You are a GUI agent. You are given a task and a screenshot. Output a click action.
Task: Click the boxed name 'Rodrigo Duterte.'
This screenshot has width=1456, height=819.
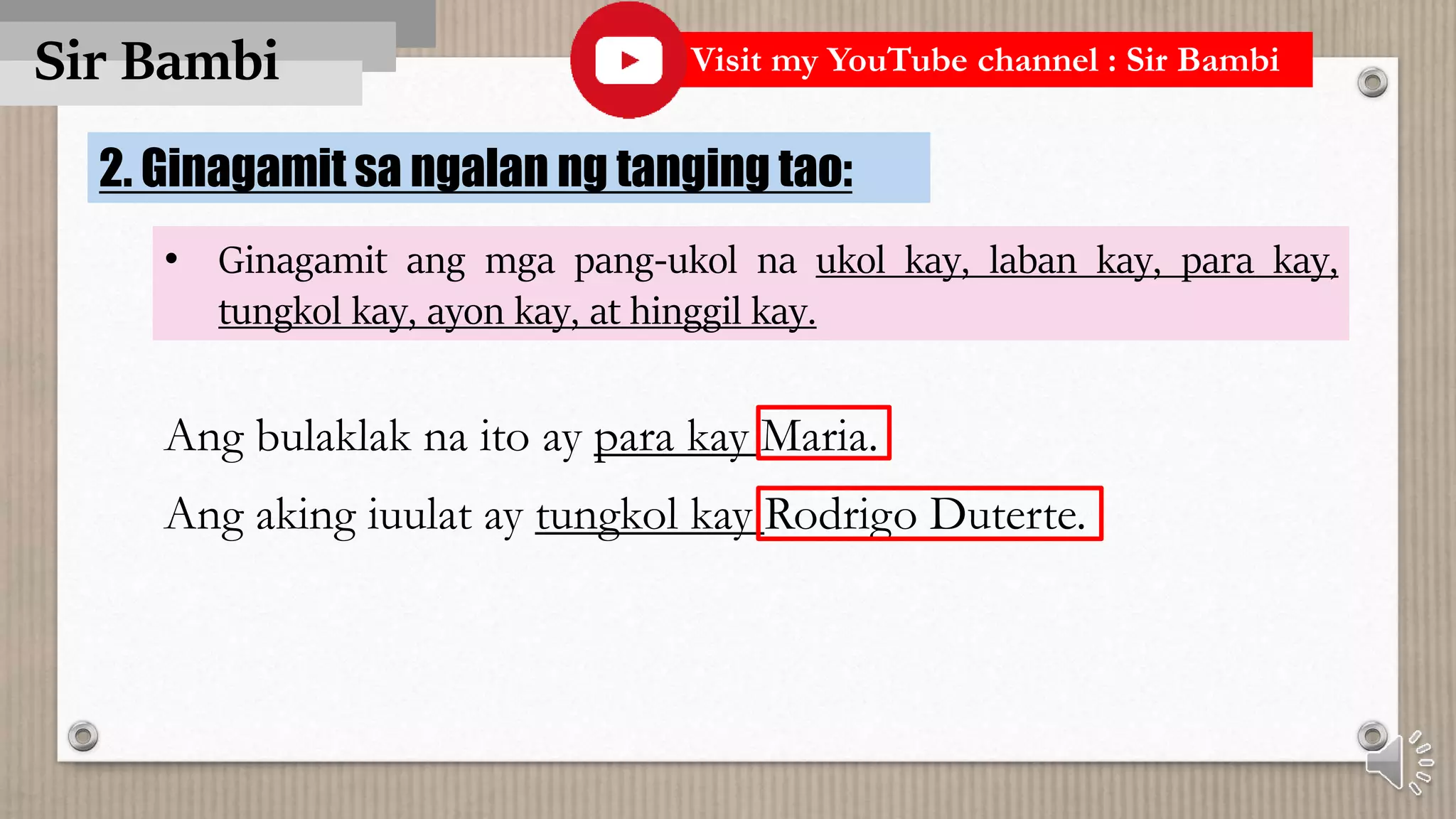coord(929,514)
